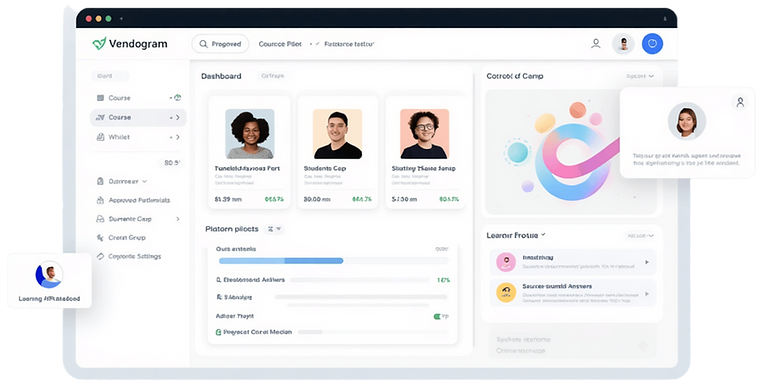The height and width of the screenshot is (388, 761).
Task: Click the faint icon in bottom-right faded card
Action: (x=643, y=345)
